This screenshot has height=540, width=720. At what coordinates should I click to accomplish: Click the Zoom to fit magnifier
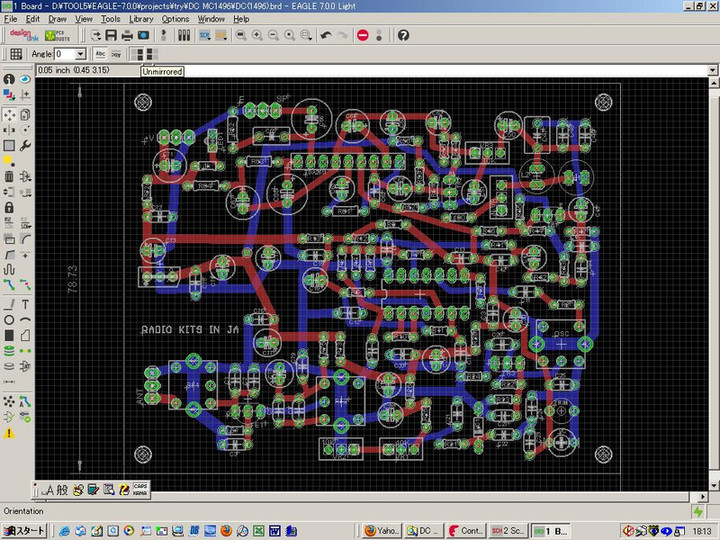(x=240, y=35)
